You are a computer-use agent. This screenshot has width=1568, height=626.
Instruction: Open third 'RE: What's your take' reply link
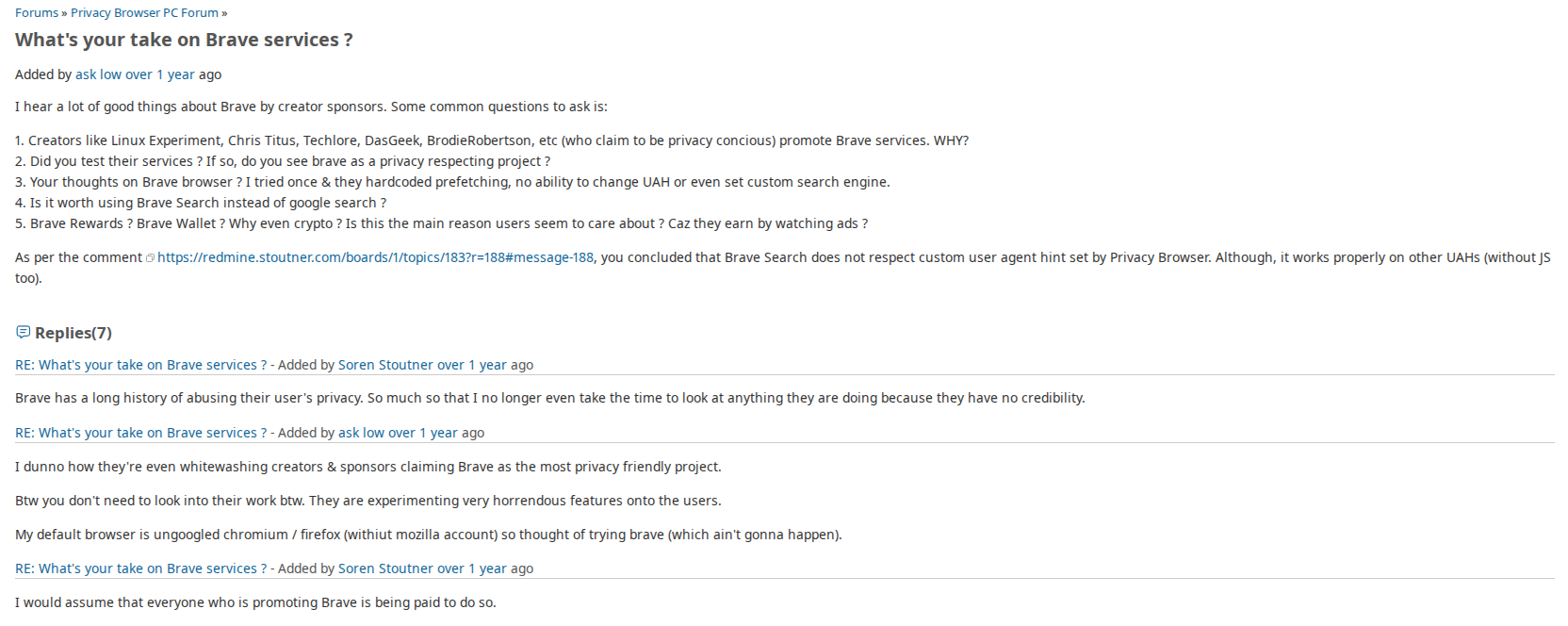tap(140, 568)
